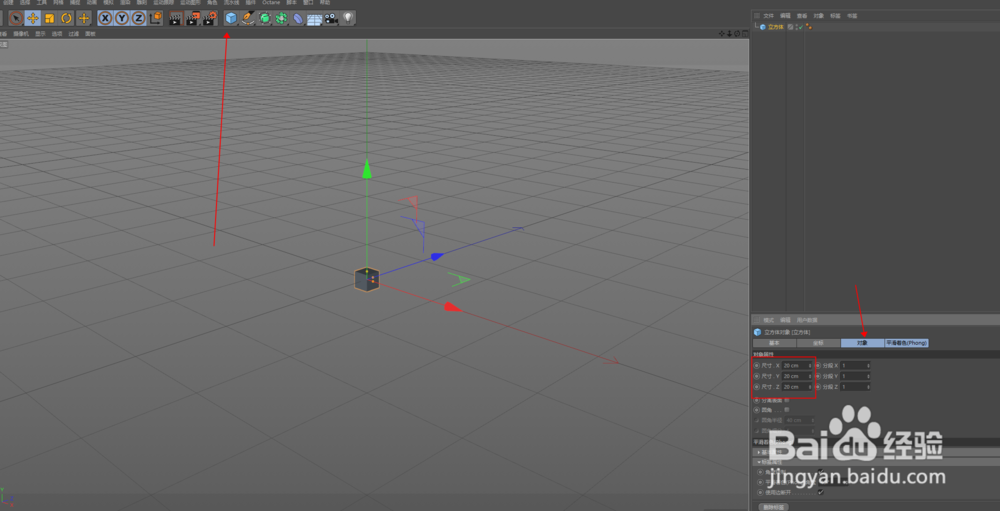Open the array modeling objects icon
The image size is (1000, 511).
[x=281, y=19]
